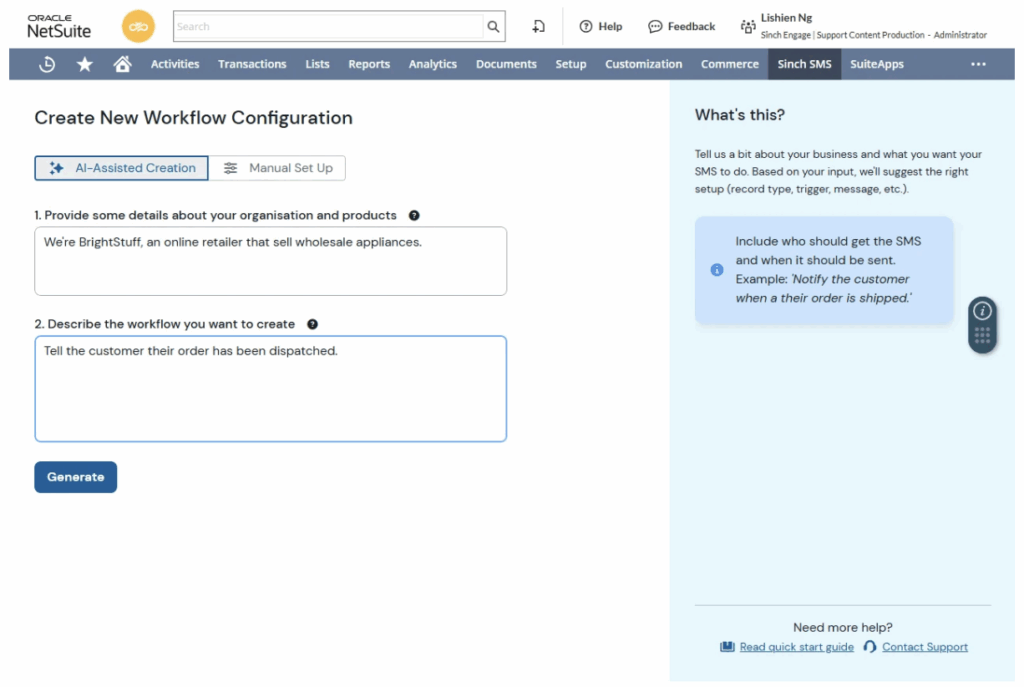
Task: Open the Customization menu
Action: click(643, 64)
